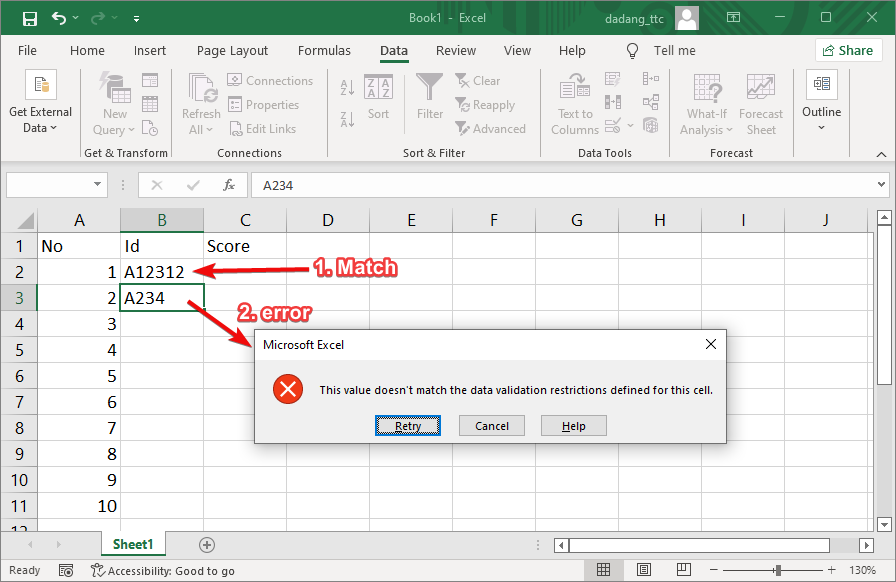Switch to the Formulas ribbon tab
The height and width of the screenshot is (582, 896).
[324, 50]
